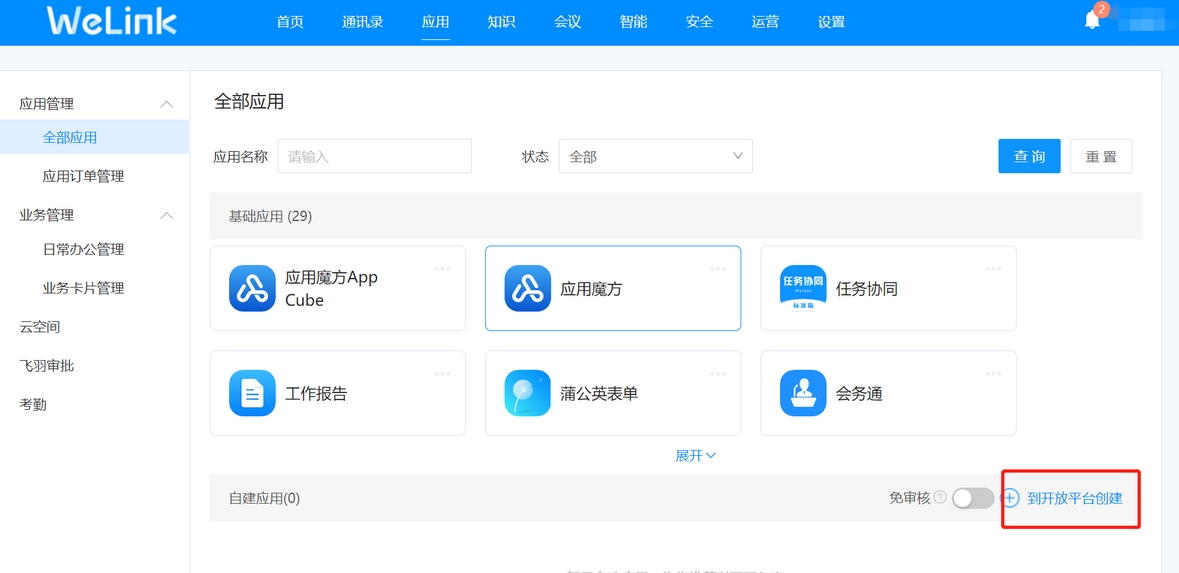Click the WeLink logo
Viewport: 1179px width, 573px height.
(x=112, y=21)
